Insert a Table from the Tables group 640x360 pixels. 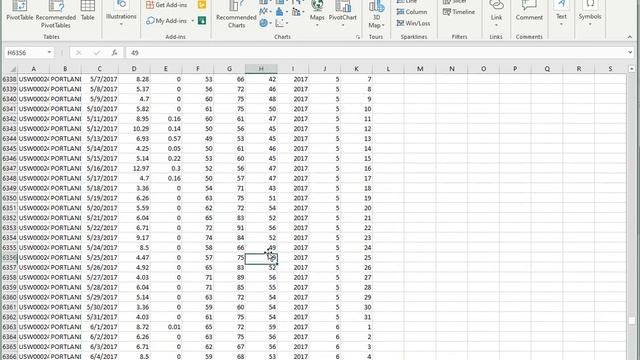[x=87, y=11]
